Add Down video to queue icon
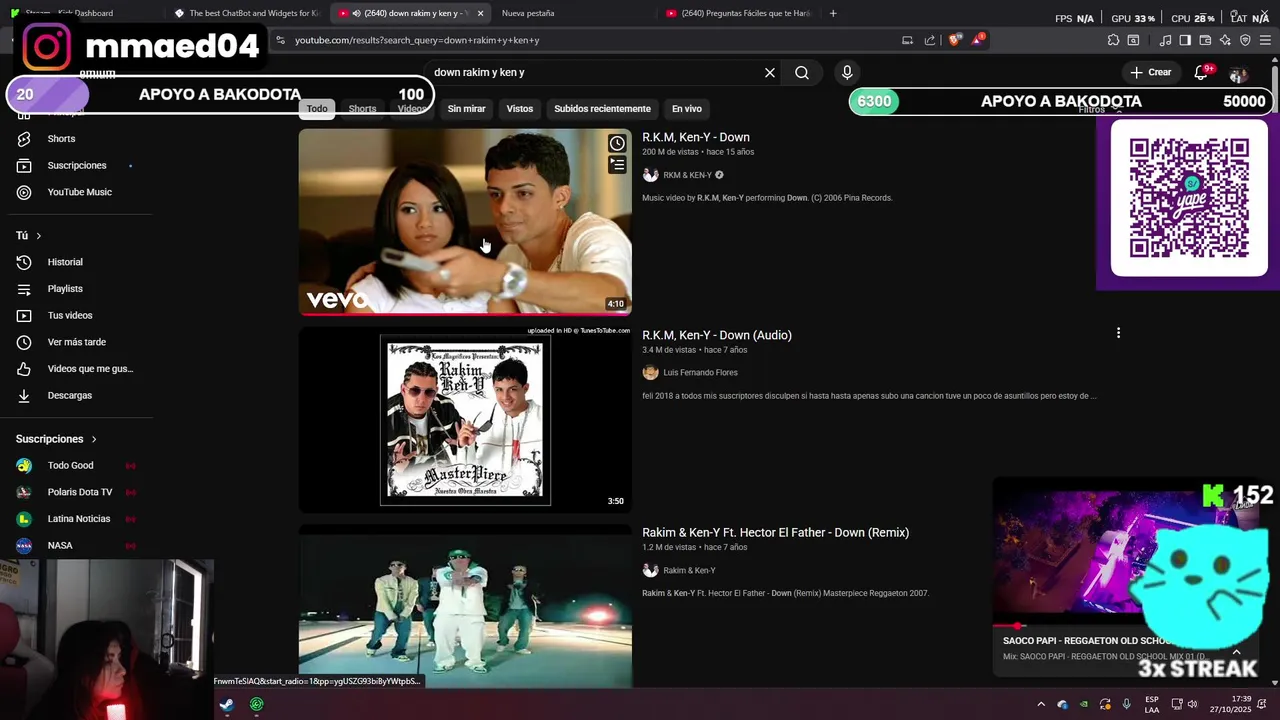This screenshot has height=720, width=1280. (x=617, y=165)
